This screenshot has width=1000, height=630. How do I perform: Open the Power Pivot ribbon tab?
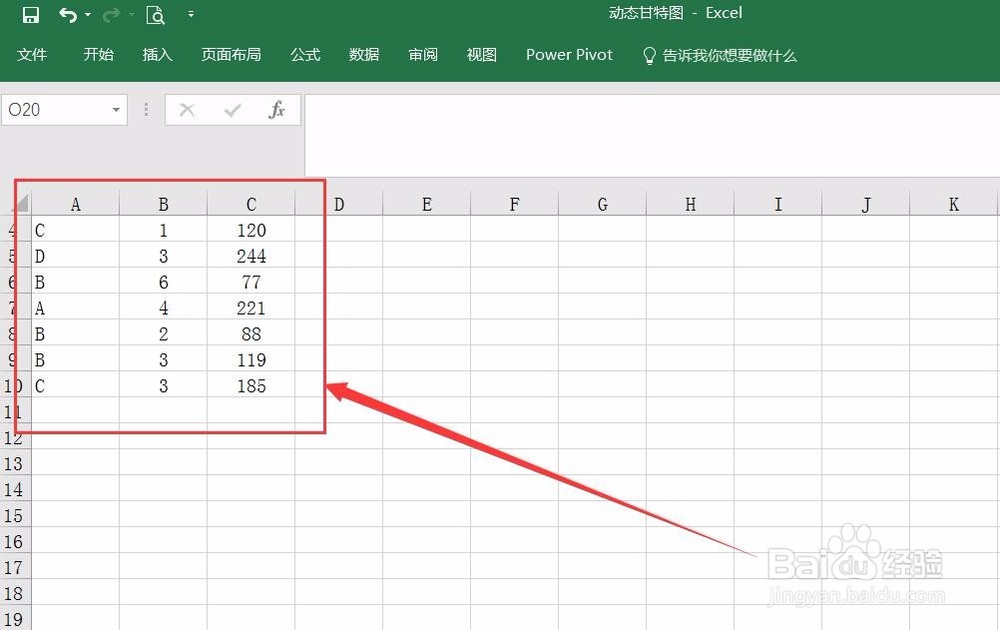[x=569, y=55]
